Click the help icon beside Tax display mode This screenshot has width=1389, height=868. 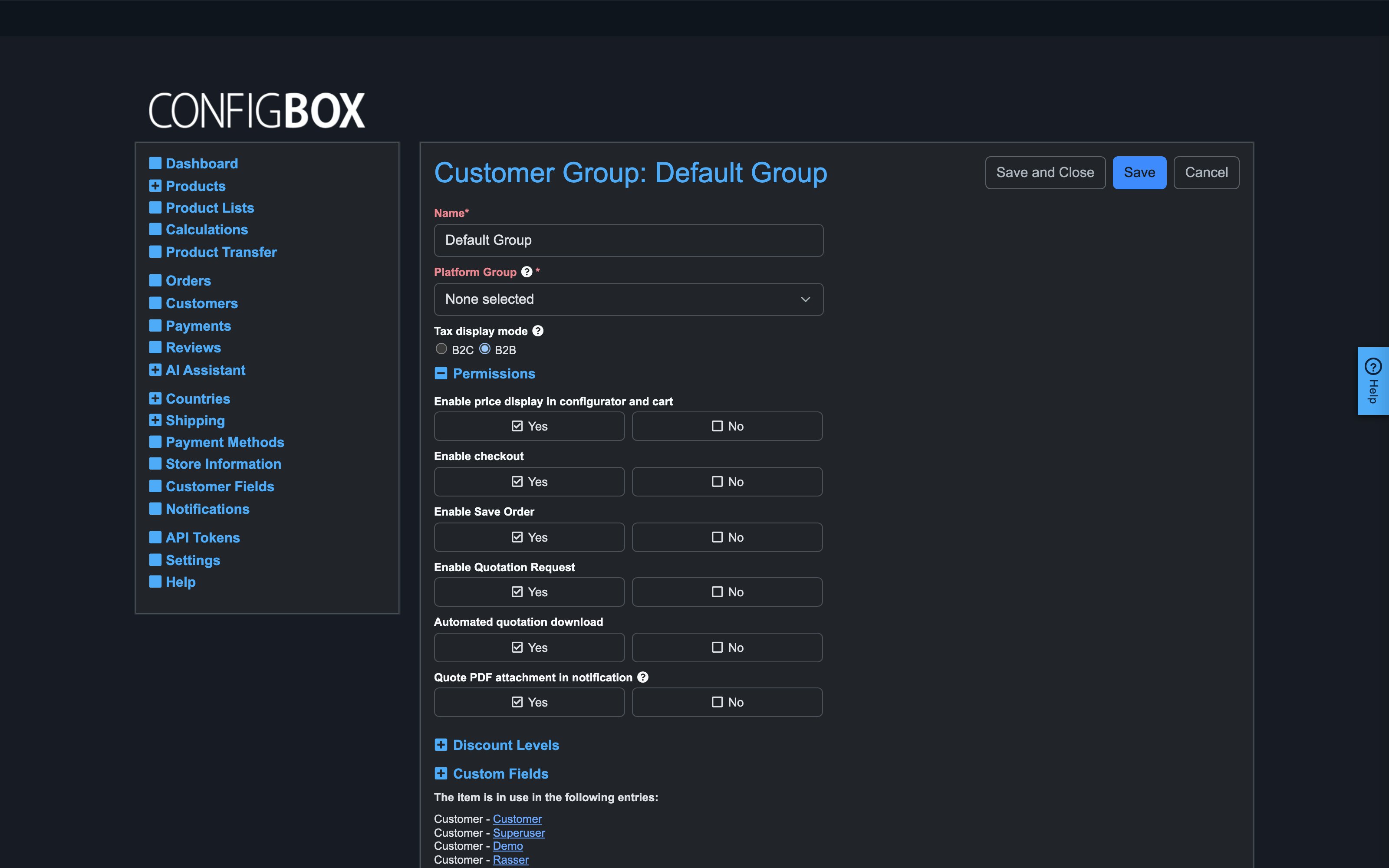pos(537,331)
